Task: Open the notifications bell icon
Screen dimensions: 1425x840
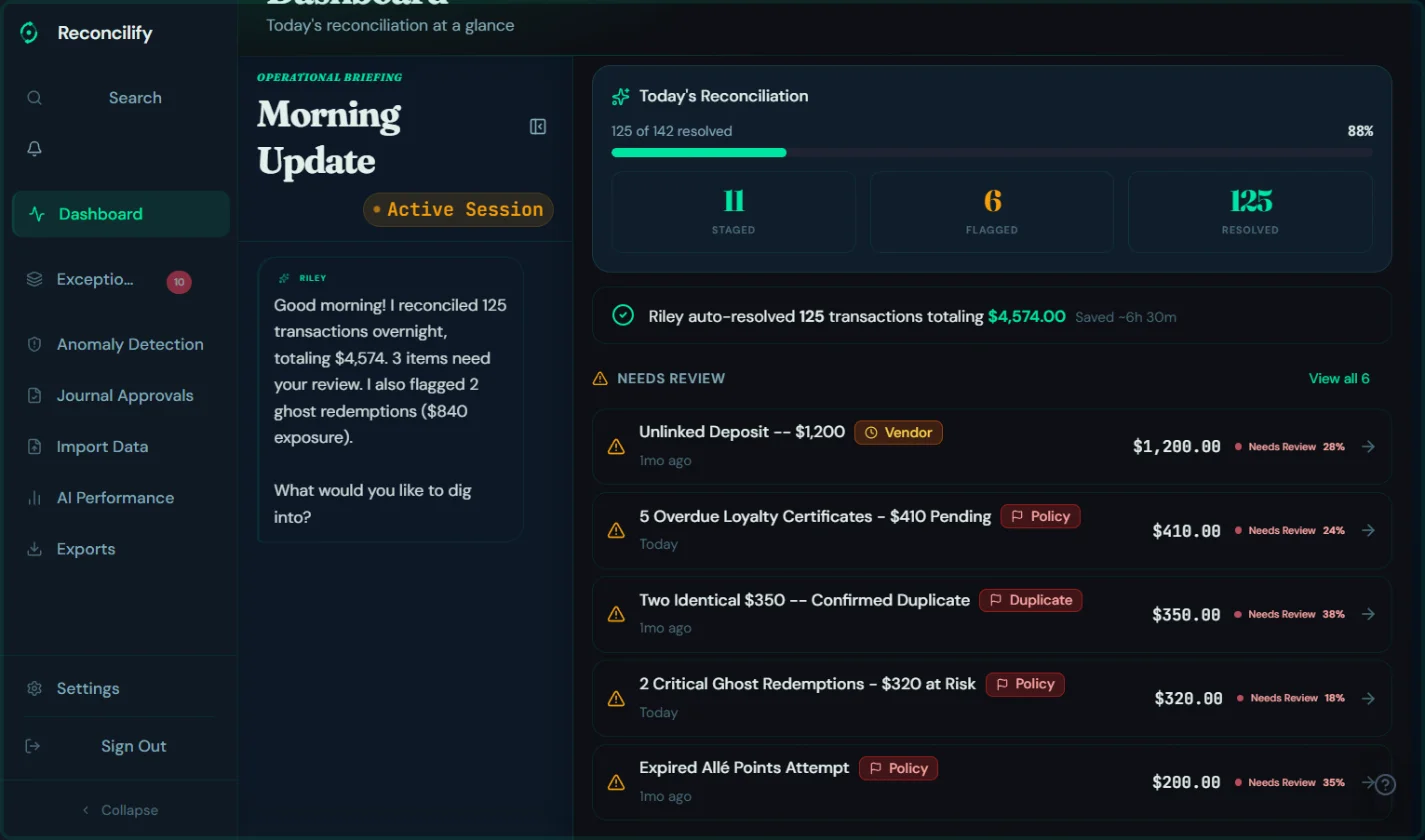Action: point(34,148)
